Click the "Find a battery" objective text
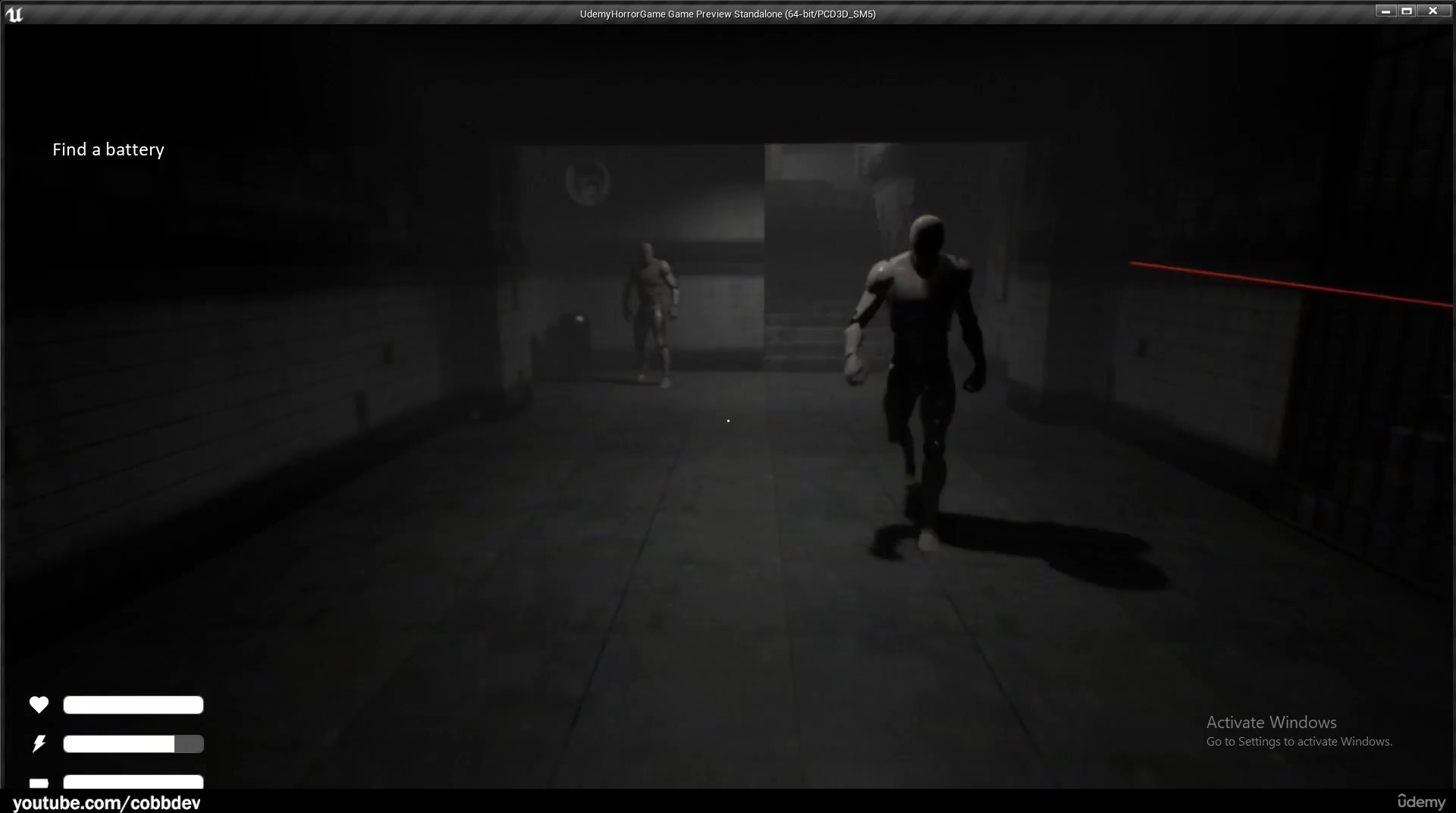Viewport: 1456px width, 813px height. tap(108, 150)
